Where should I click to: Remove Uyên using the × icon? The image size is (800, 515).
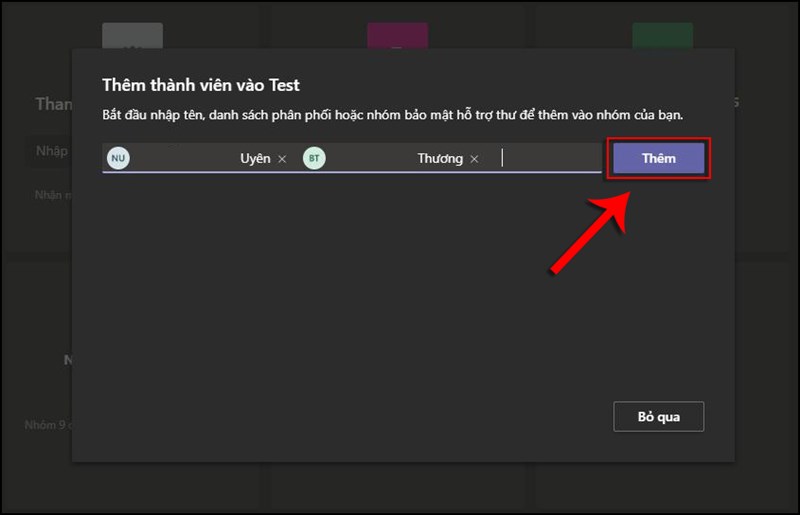[x=282, y=159]
